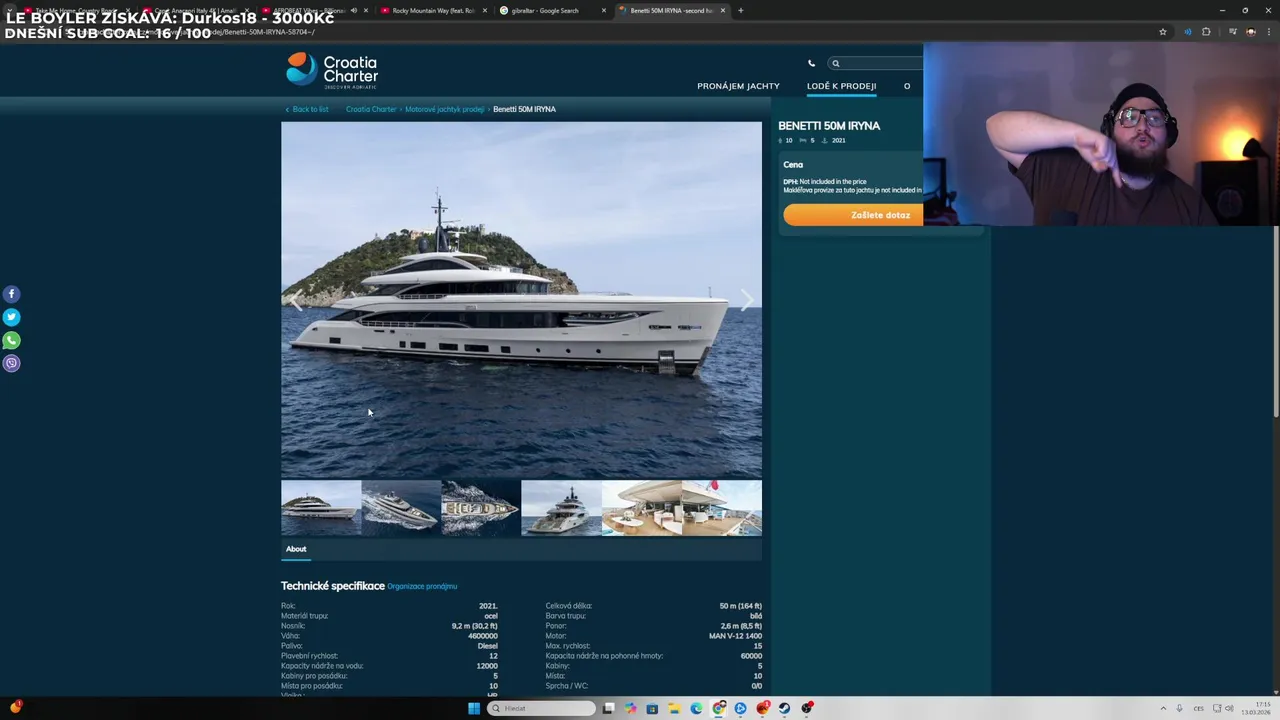Show hidden system tray icons chevron
The width and height of the screenshot is (1280, 720).
tap(1163, 708)
